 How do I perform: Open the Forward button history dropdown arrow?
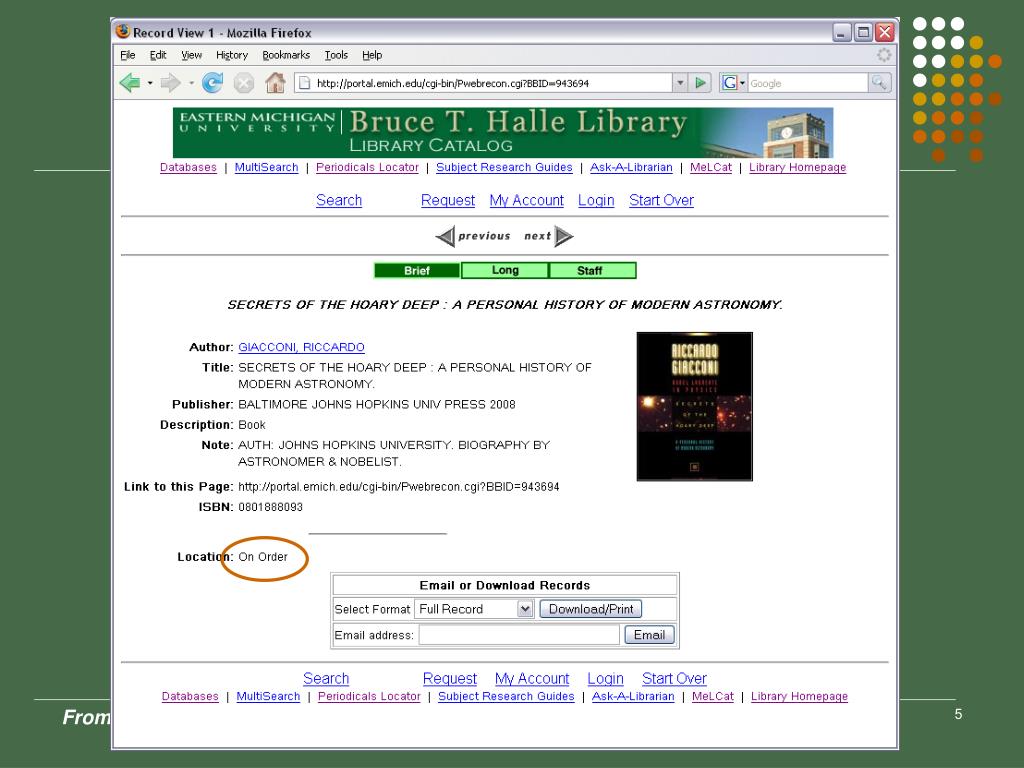[191, 83]
